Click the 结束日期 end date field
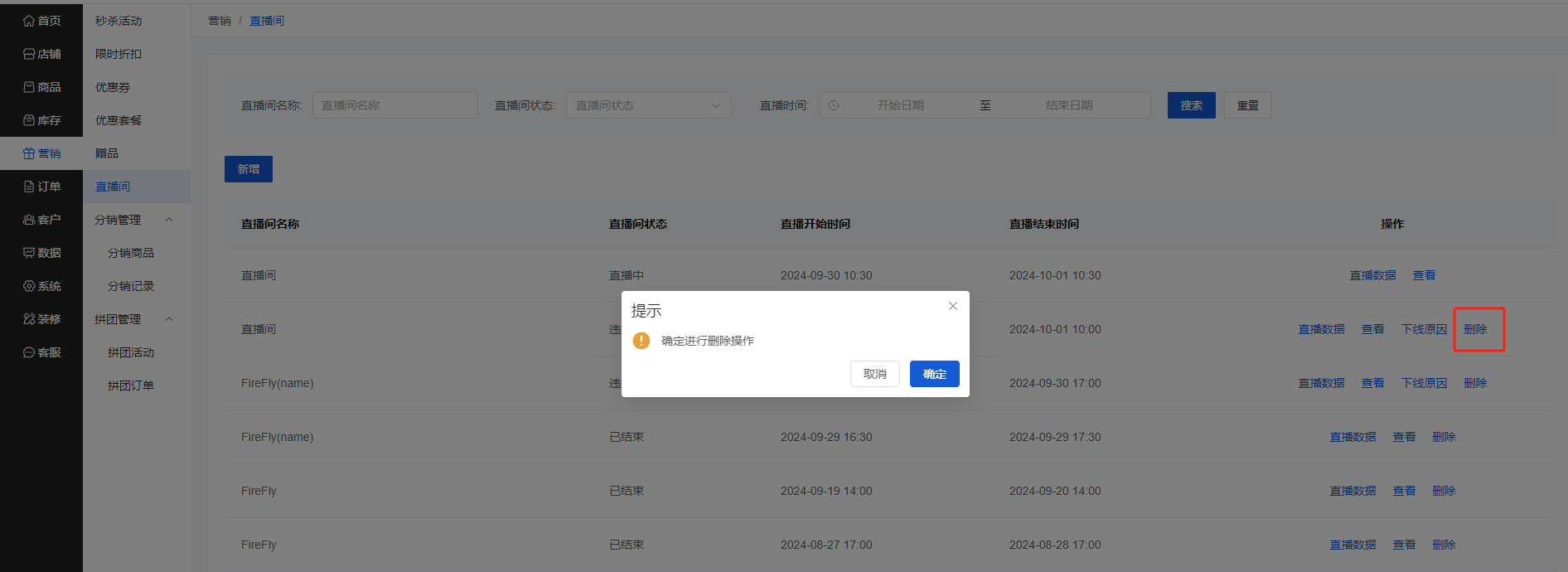 [x=1069, y=105]
